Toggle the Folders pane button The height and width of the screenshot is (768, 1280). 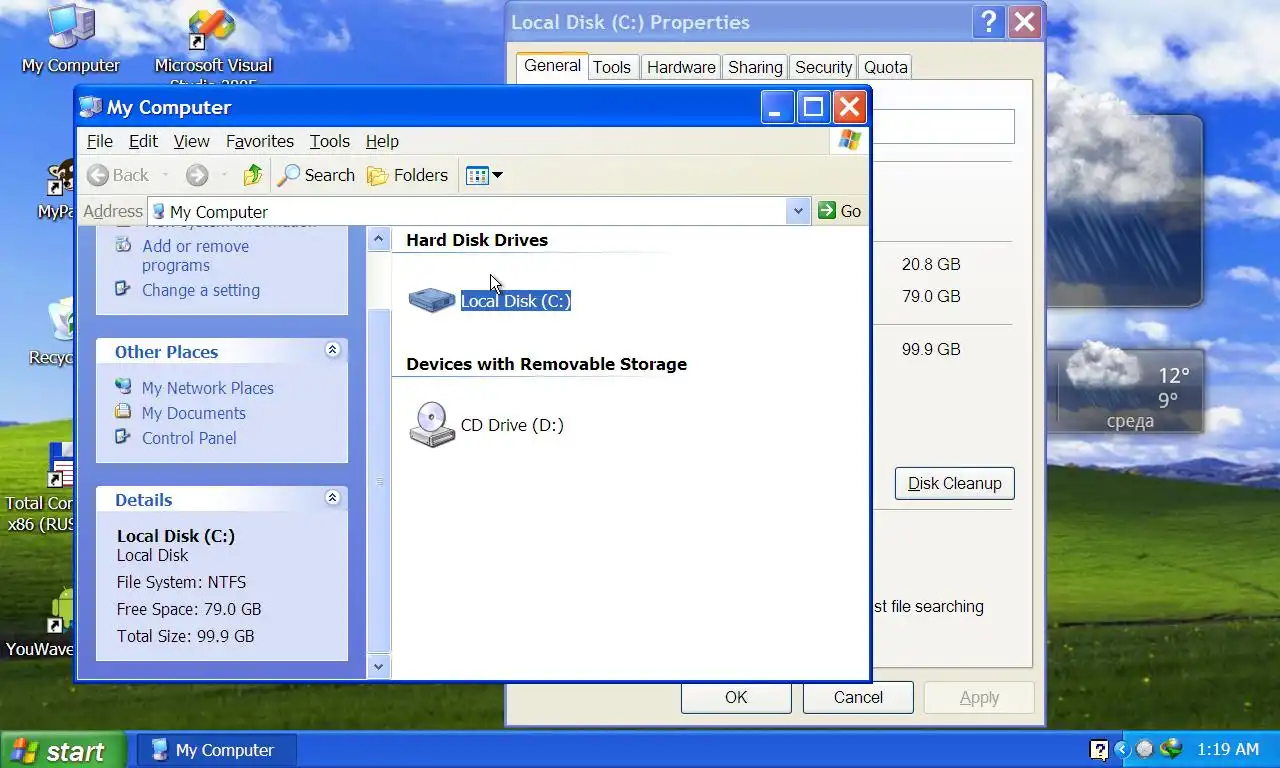click(407, 175)
